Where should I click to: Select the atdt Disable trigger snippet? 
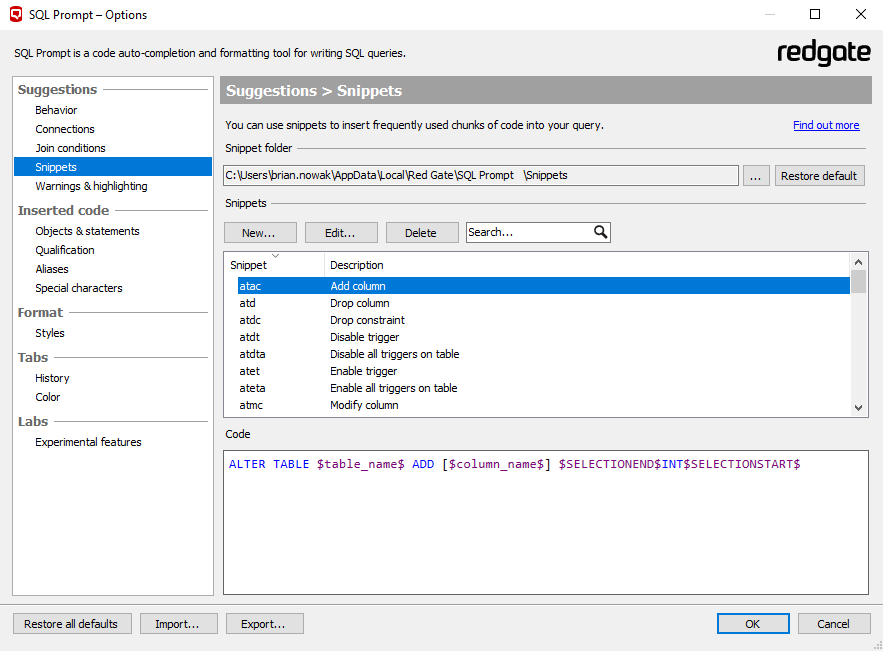pyautogui.click(x=543, y=337)
